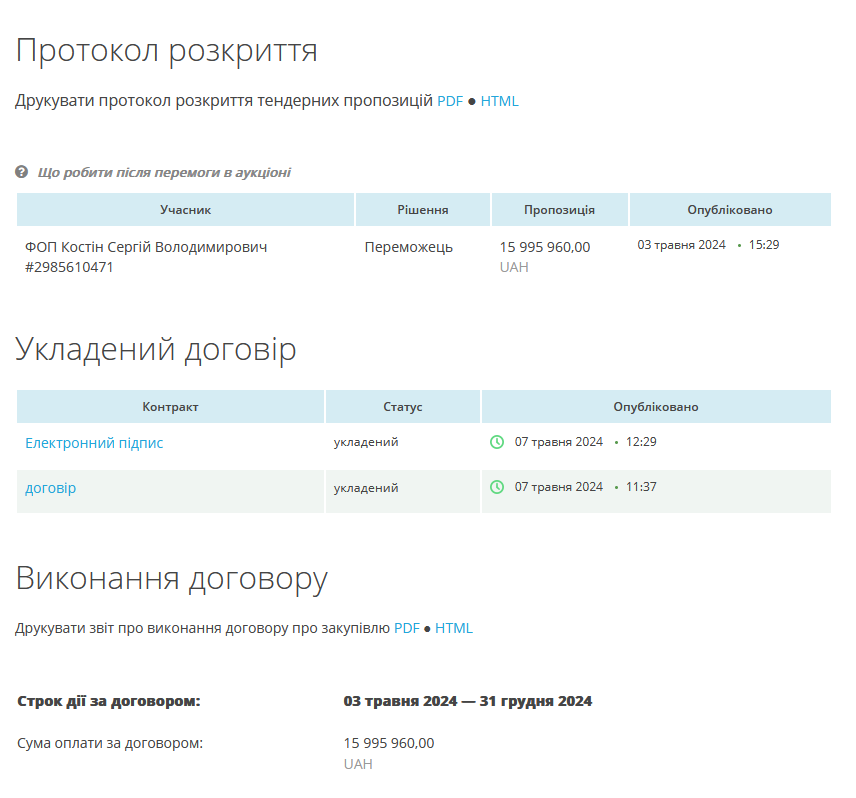Image resolution: width=856 pixels, height=798 pixels.
Task: Open 'Що робити після перемоги в аукціоні'
Action: 164,172
